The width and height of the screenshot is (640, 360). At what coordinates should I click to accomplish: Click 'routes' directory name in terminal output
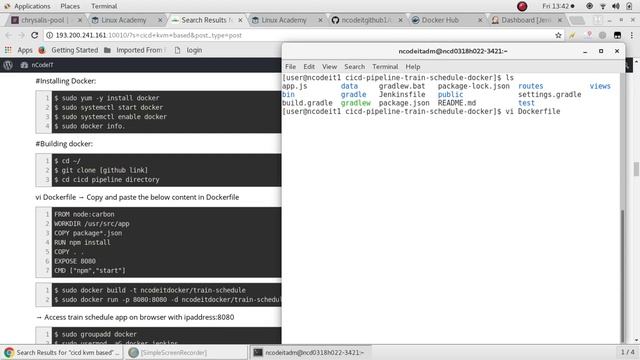tap(531, 86)
